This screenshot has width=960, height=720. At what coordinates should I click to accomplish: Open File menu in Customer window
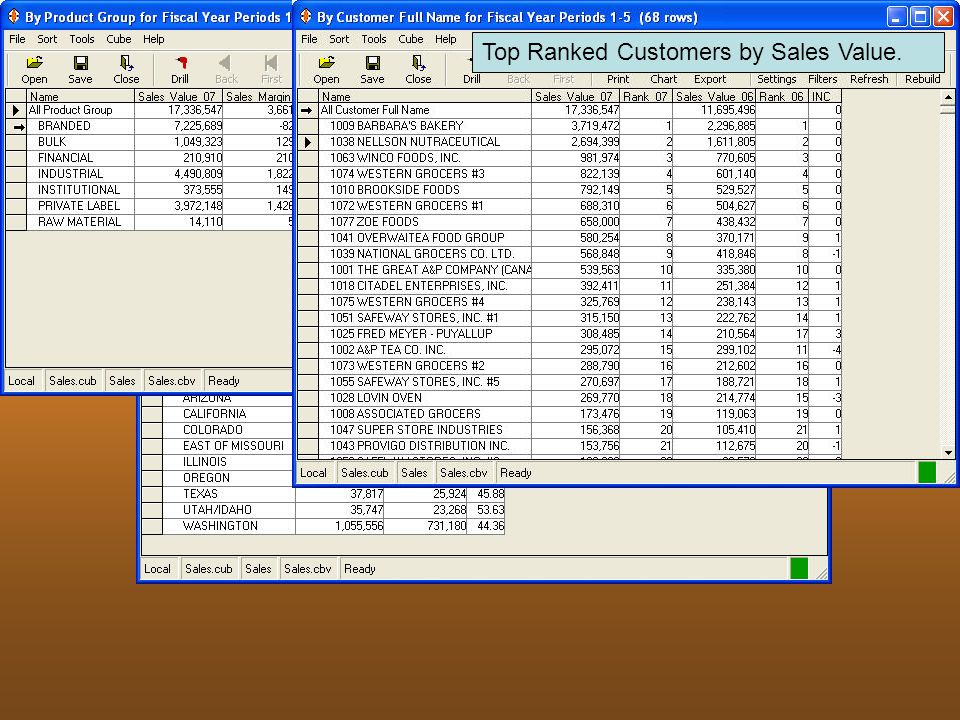(309, 39)
